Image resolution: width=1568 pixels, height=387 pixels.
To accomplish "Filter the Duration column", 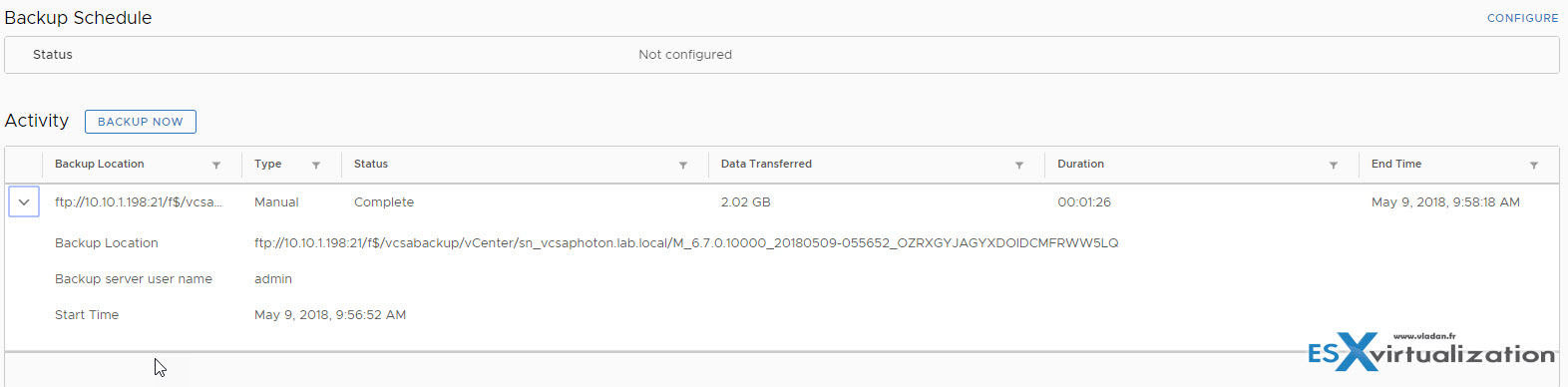I will [1334, 166].
